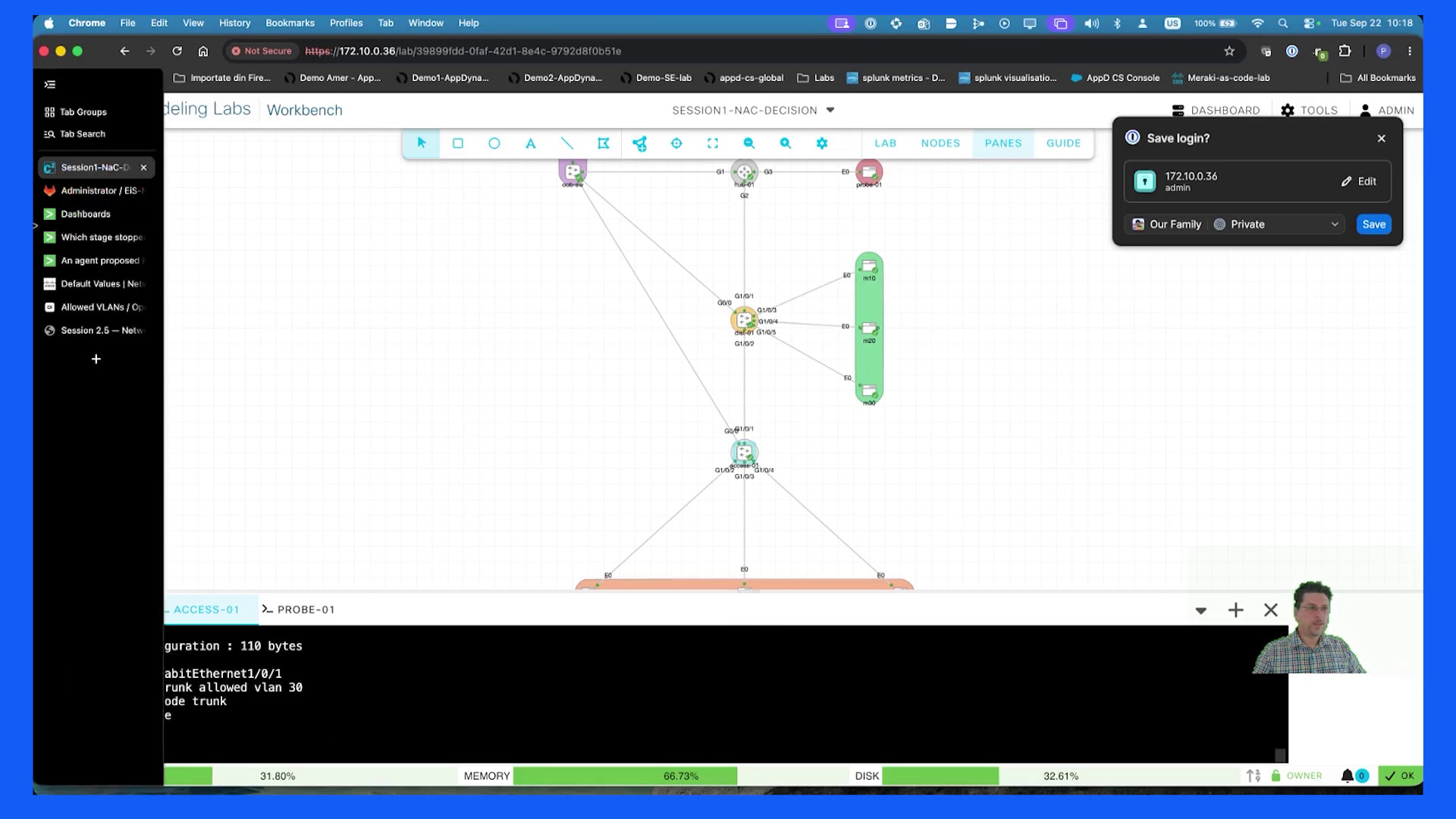Click the access-01 switch node

click(x=744, y=453)
